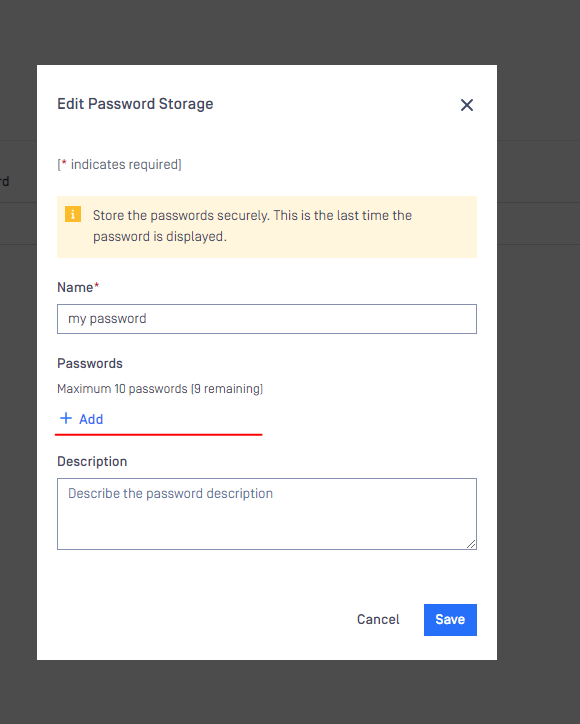Screen dimensions: 580x724
Task: Close the Edit Password Storage dialog
Action: (x=467, y=105)
